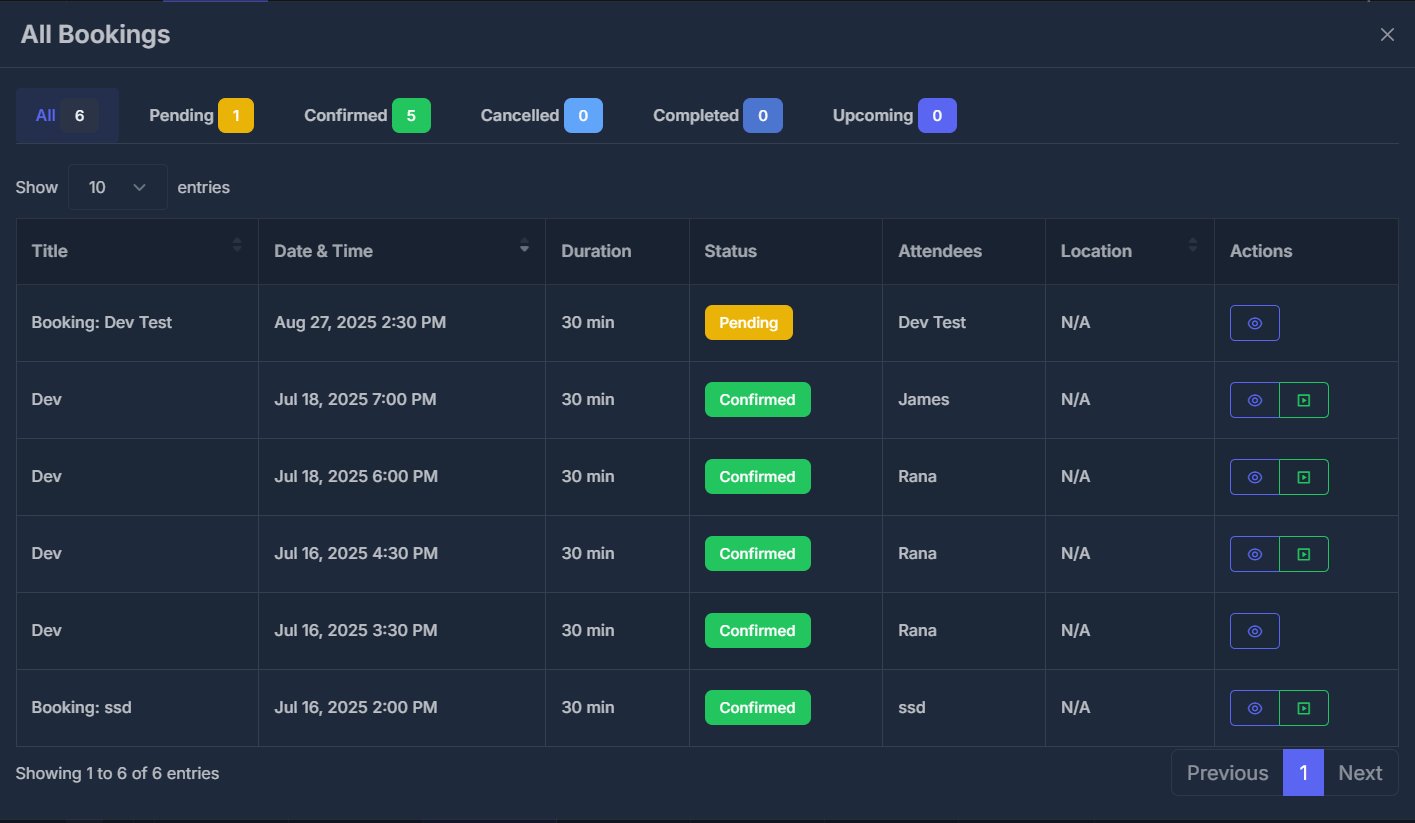Viewport: 1415px width, 823px height.
Task: Click Pending count badge '1'
Action: pyautogui.click(x=236, y=116)
